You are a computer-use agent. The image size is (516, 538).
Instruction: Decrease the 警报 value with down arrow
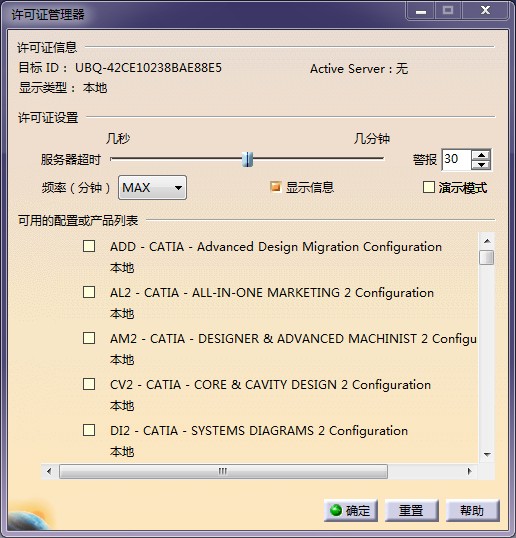[481, 165]
